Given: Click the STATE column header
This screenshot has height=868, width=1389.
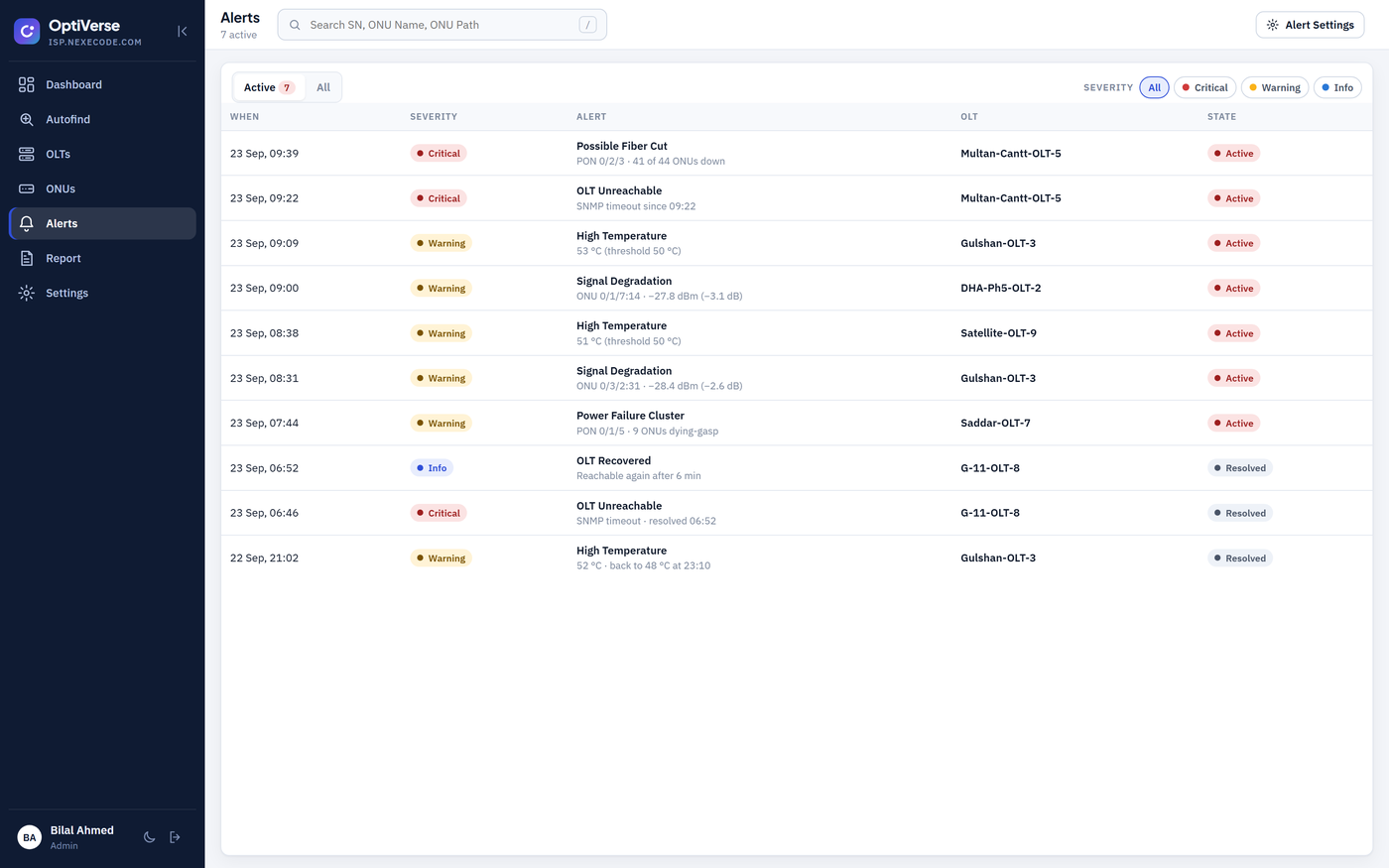Looking at the screenshot, I should pos(1221,117).
